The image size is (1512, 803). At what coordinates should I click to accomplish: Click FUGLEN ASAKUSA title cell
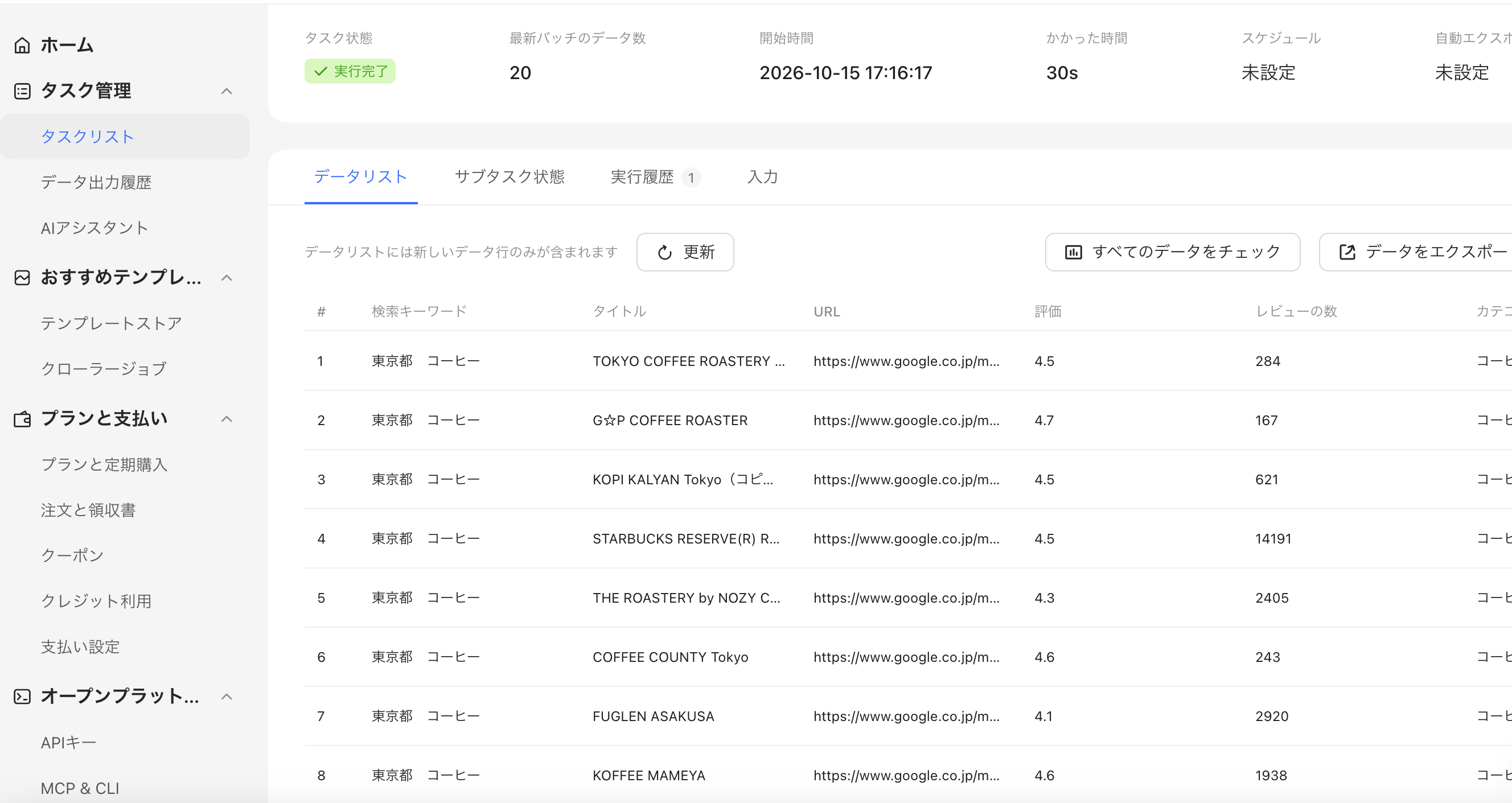tap(654, 716)
